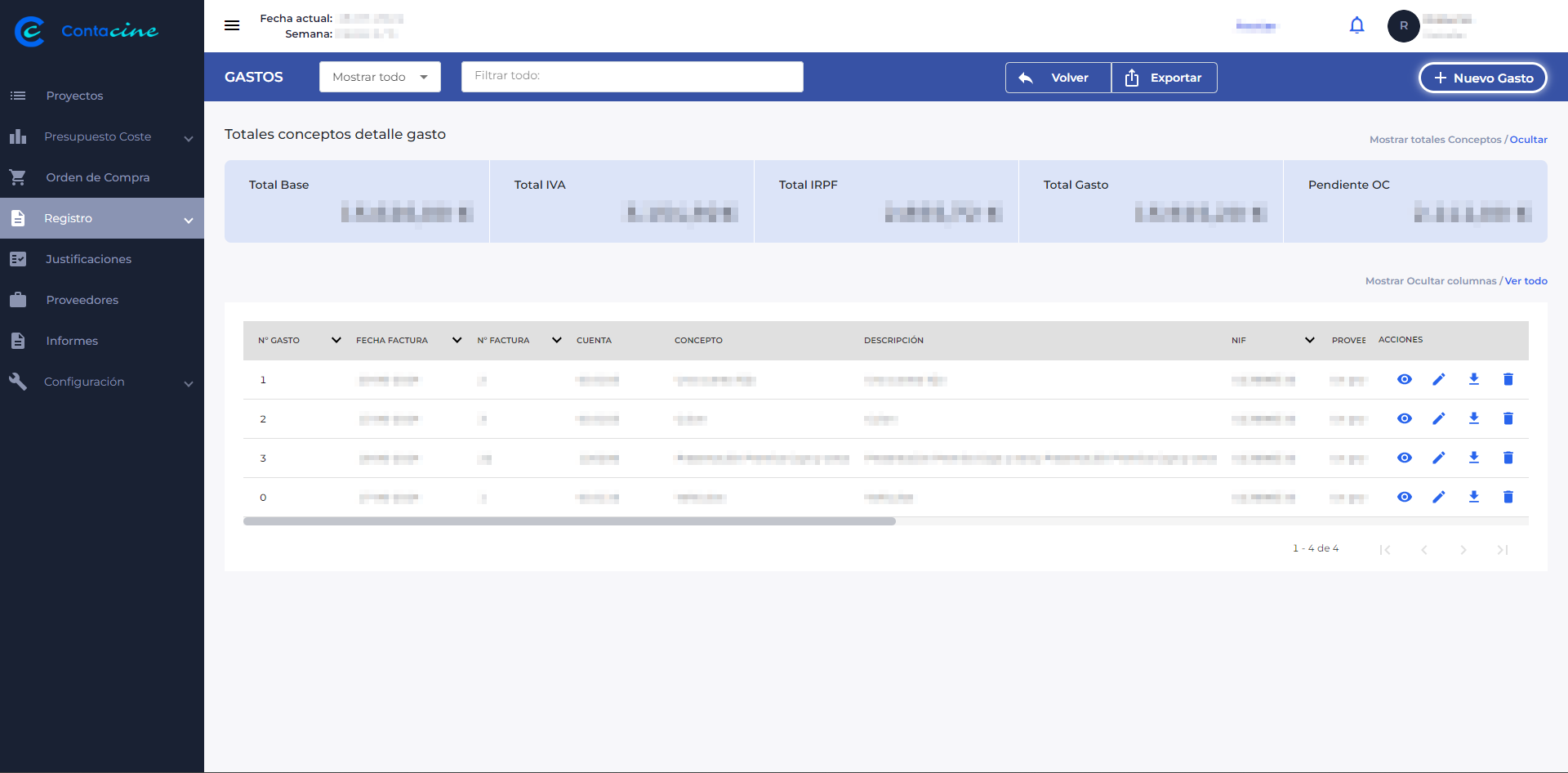This screenshot has width=1568, height=773.
Task: Delete expense number 3 with trash icon
Action: coord(1508,458)
